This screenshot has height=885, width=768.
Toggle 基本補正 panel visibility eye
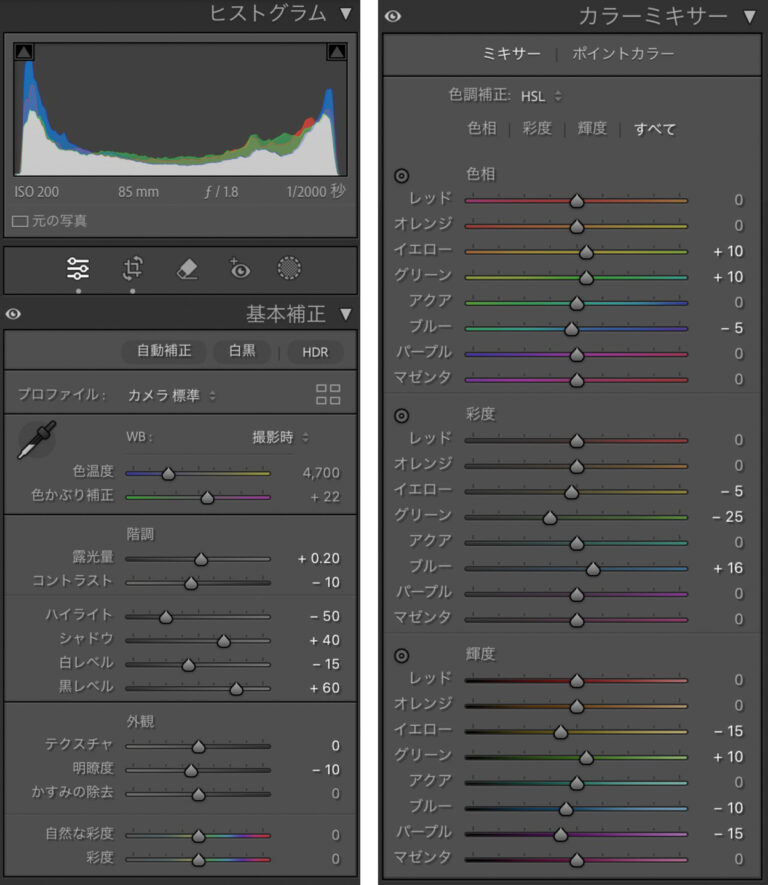coord(13,314)
